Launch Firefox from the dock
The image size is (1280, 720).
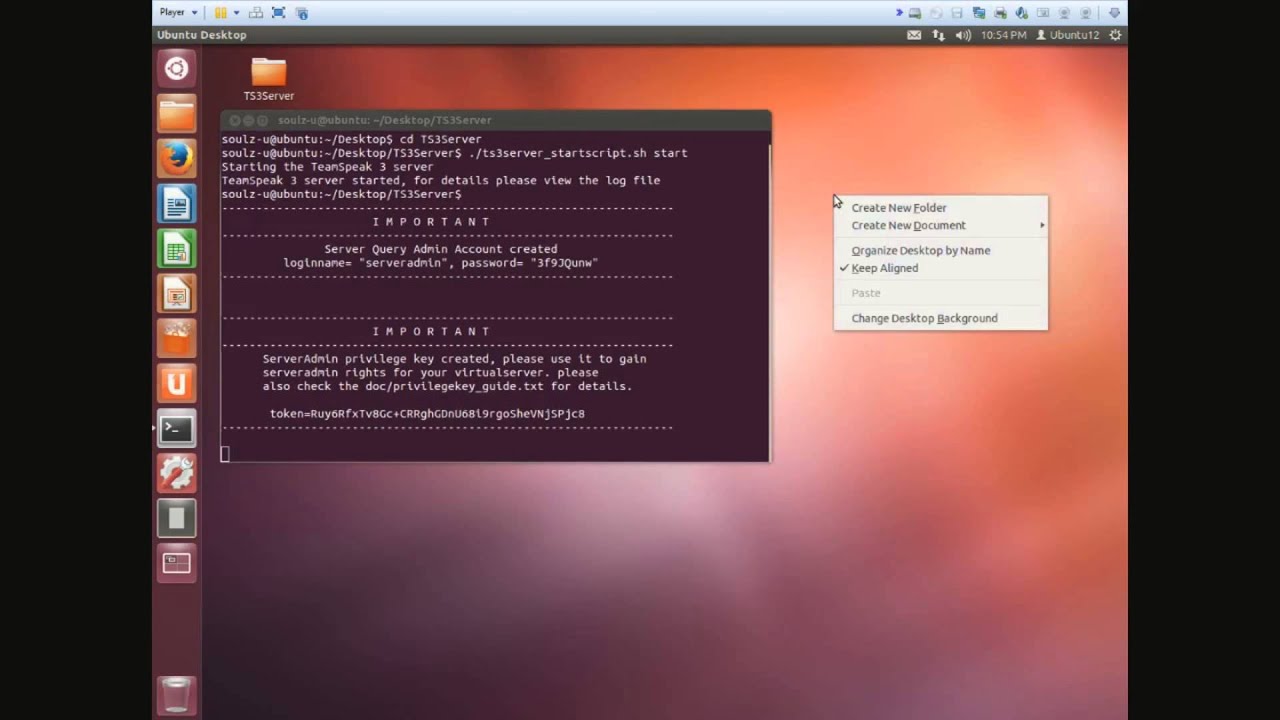click(x=176, y=159)
